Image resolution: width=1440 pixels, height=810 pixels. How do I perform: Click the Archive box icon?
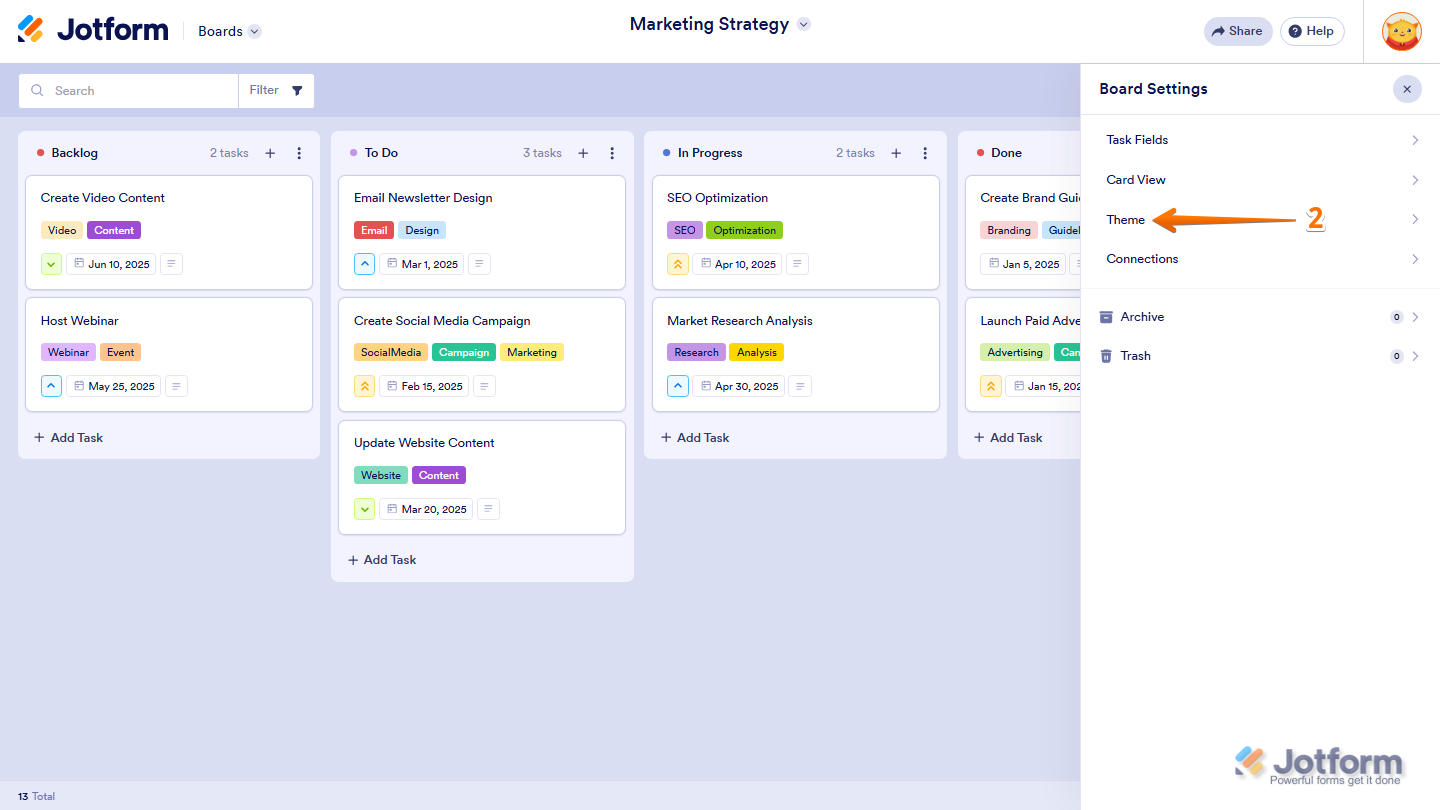[x=1106, y=317]
